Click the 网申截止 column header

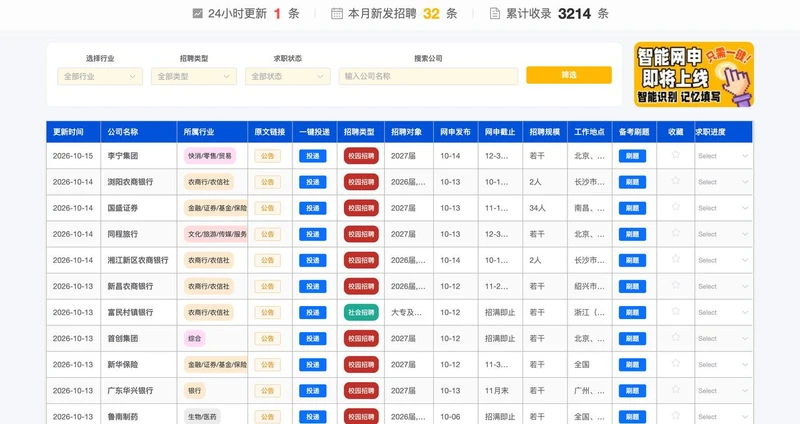pos(500,132)
